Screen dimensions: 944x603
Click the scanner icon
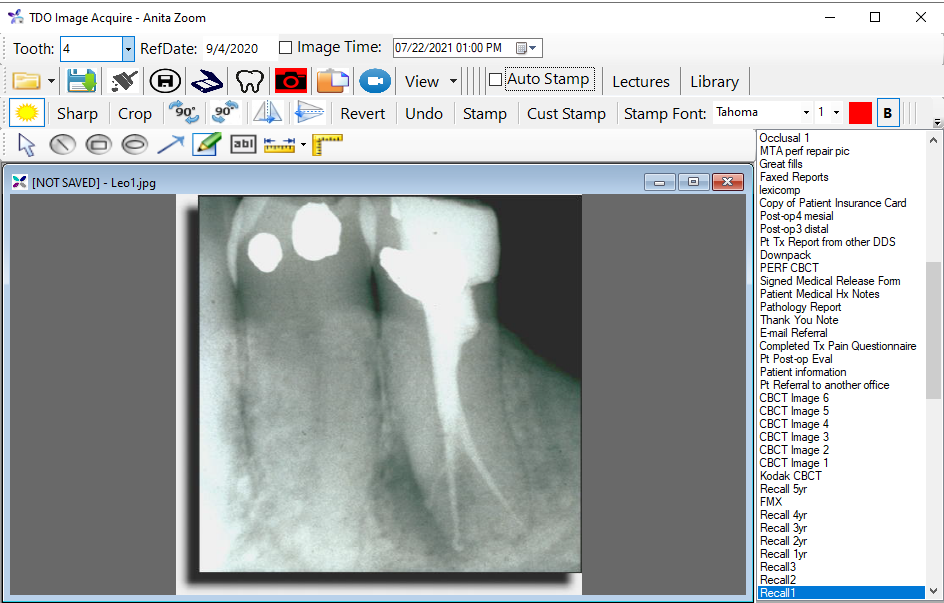(207, 81)
